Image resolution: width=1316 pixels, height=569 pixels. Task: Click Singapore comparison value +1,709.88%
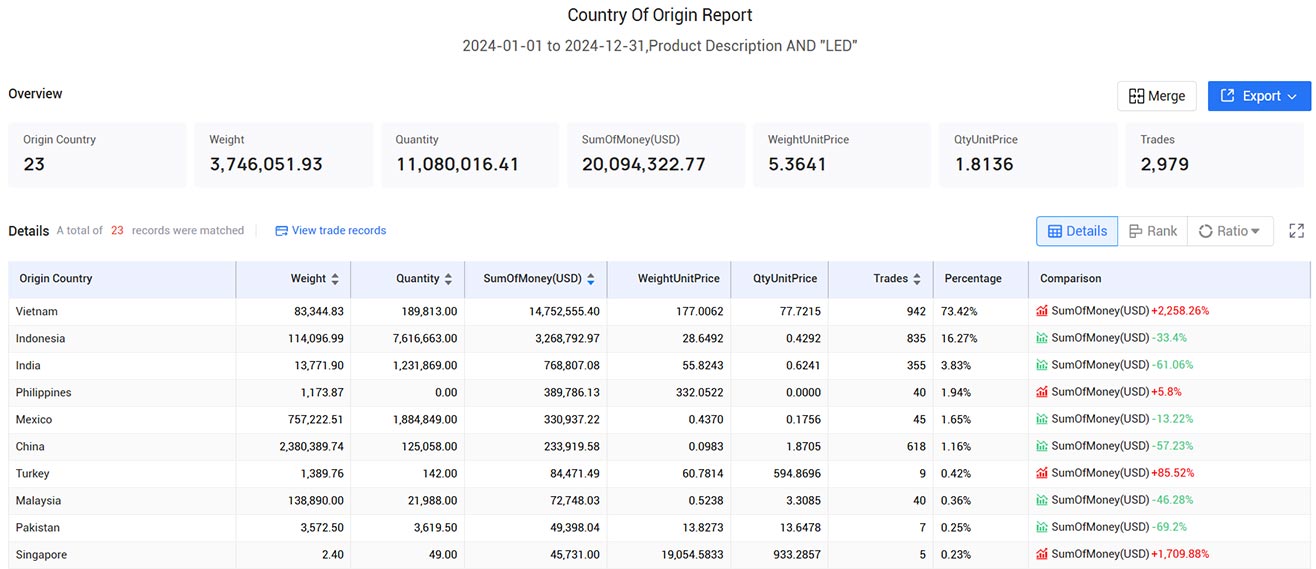click(x=1180, y=554)
